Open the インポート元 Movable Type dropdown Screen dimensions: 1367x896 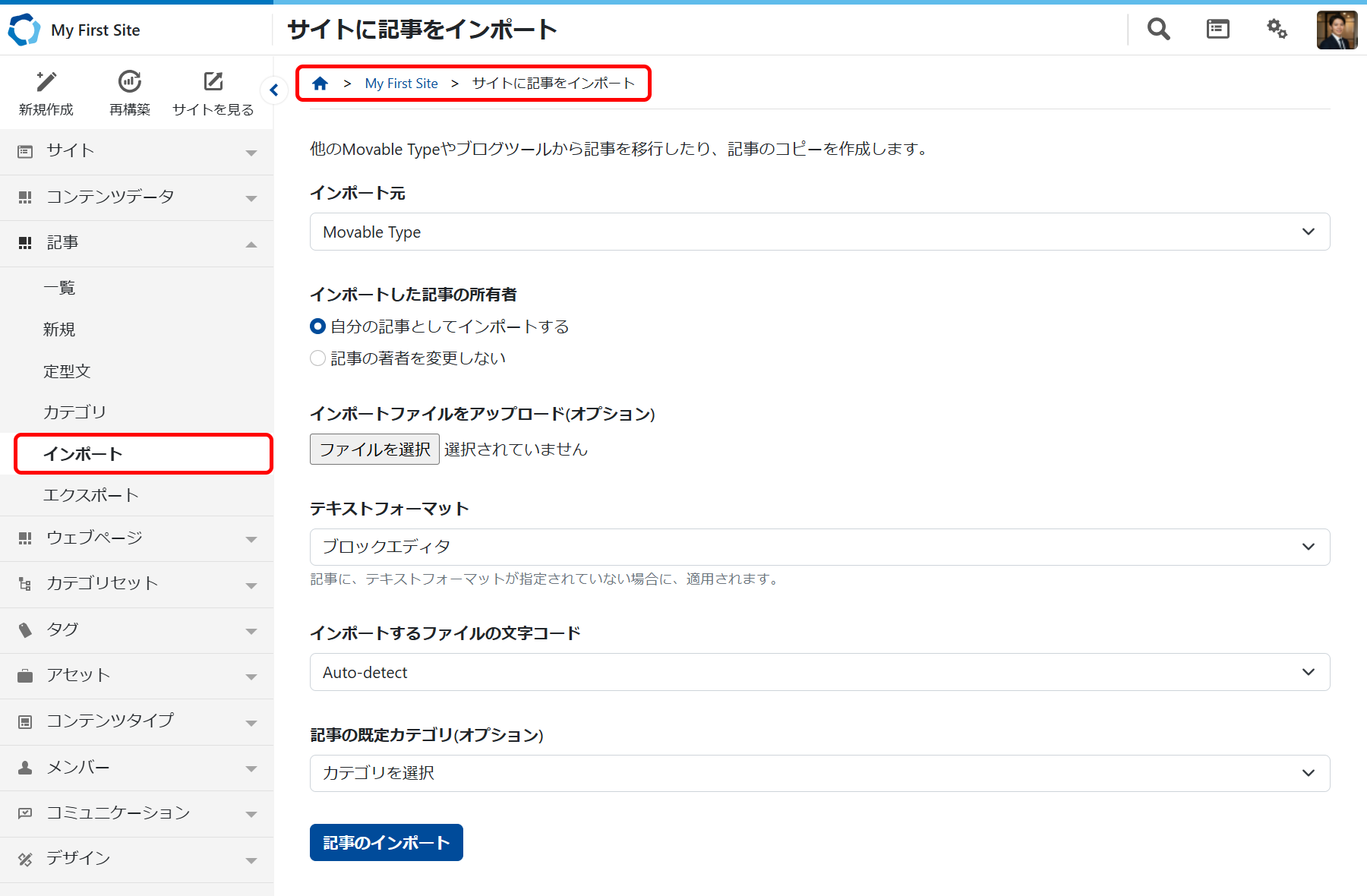click(x=819, y=232)
